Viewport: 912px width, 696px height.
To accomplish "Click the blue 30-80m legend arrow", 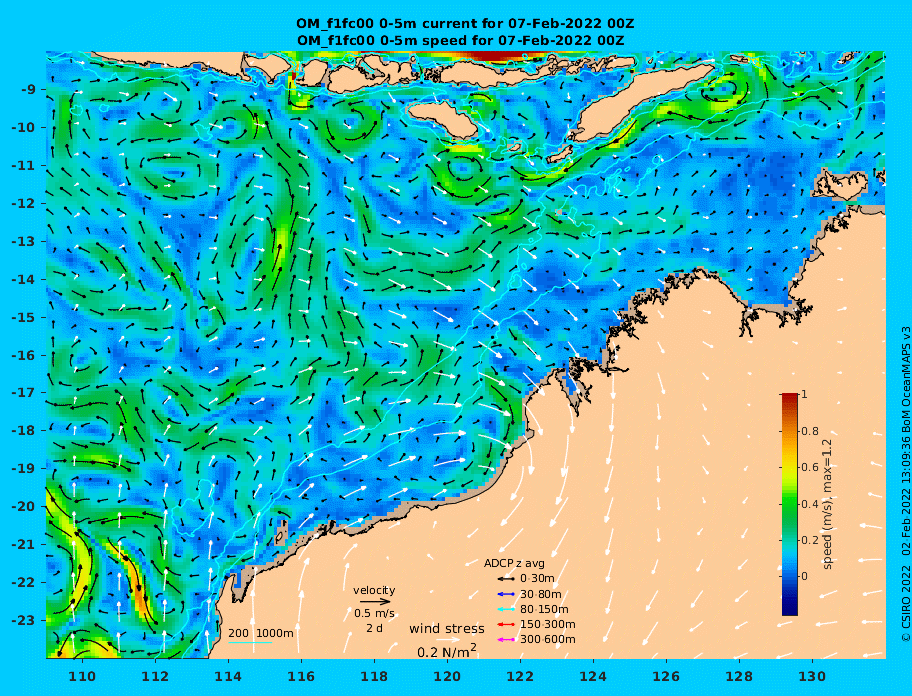I will [x=506, y=594].
